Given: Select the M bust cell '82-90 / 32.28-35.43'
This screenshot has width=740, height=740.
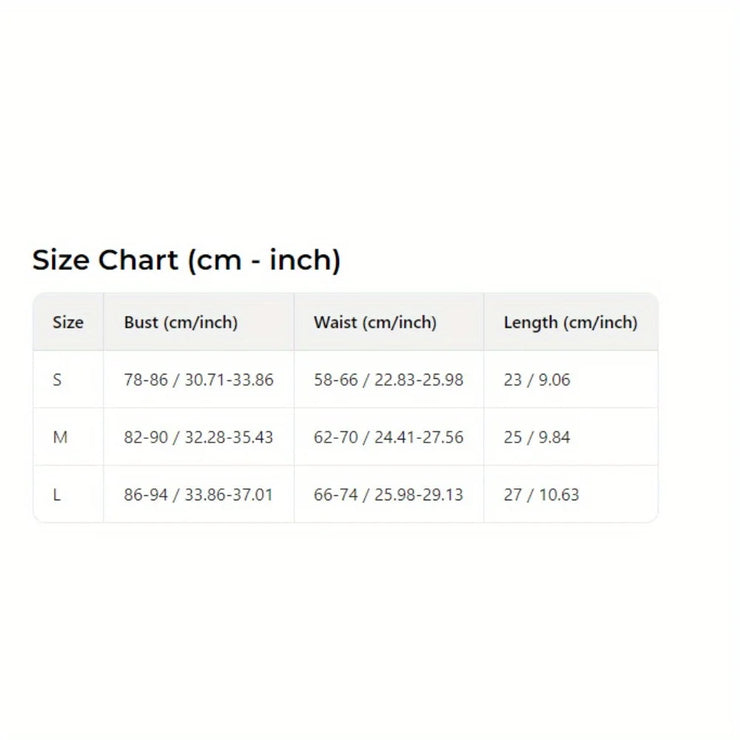Looking at the screenshot, I should coord(198,437).
